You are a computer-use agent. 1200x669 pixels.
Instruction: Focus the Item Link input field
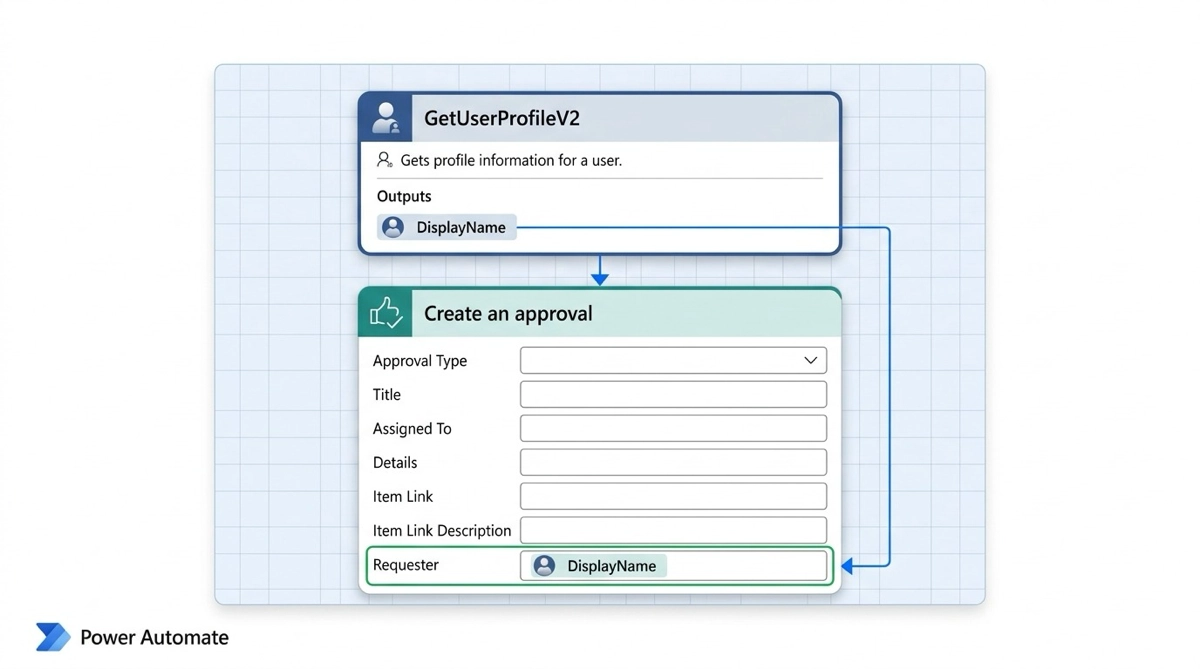[673, 496]
